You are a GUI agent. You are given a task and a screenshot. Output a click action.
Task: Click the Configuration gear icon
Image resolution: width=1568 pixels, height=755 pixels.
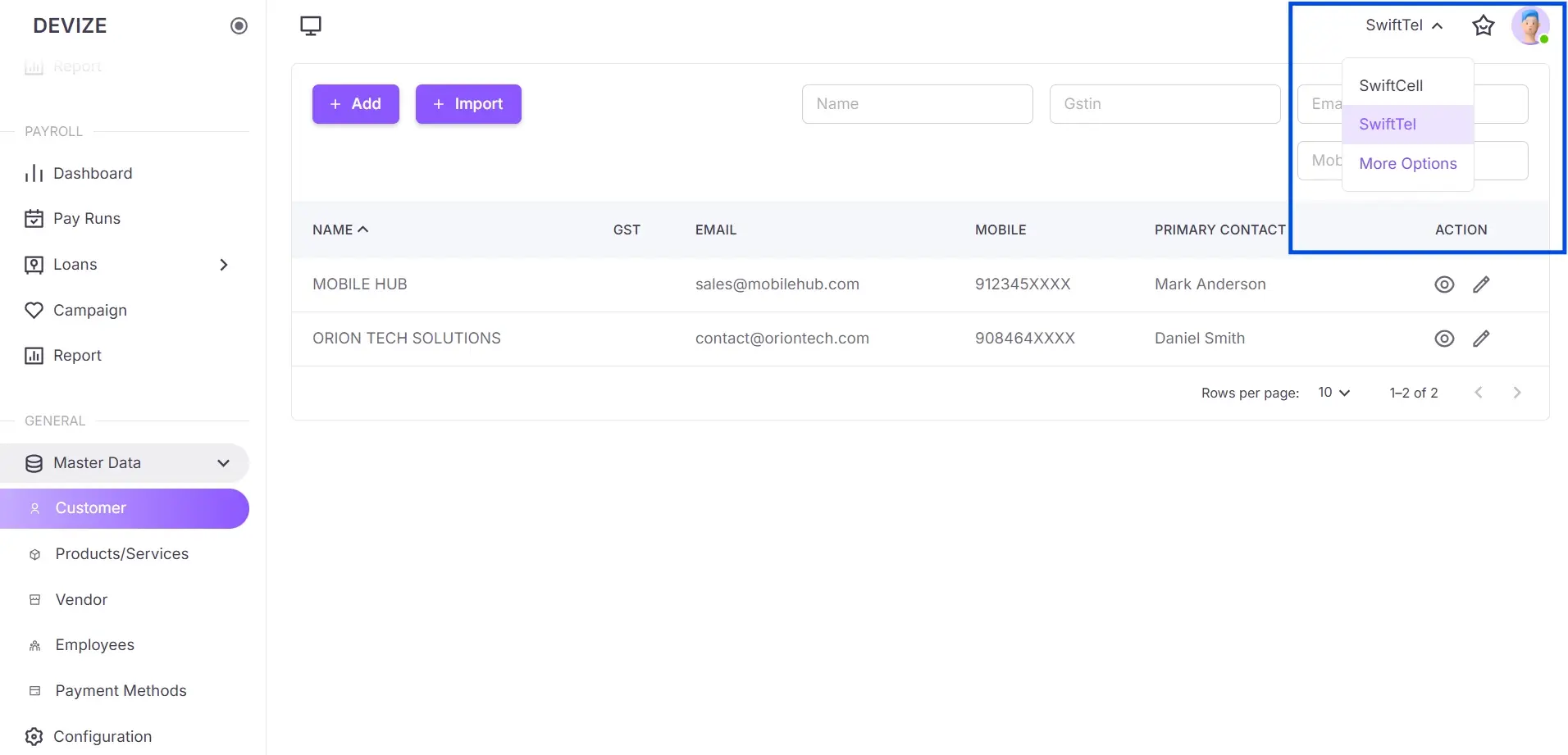coord(34,737)
